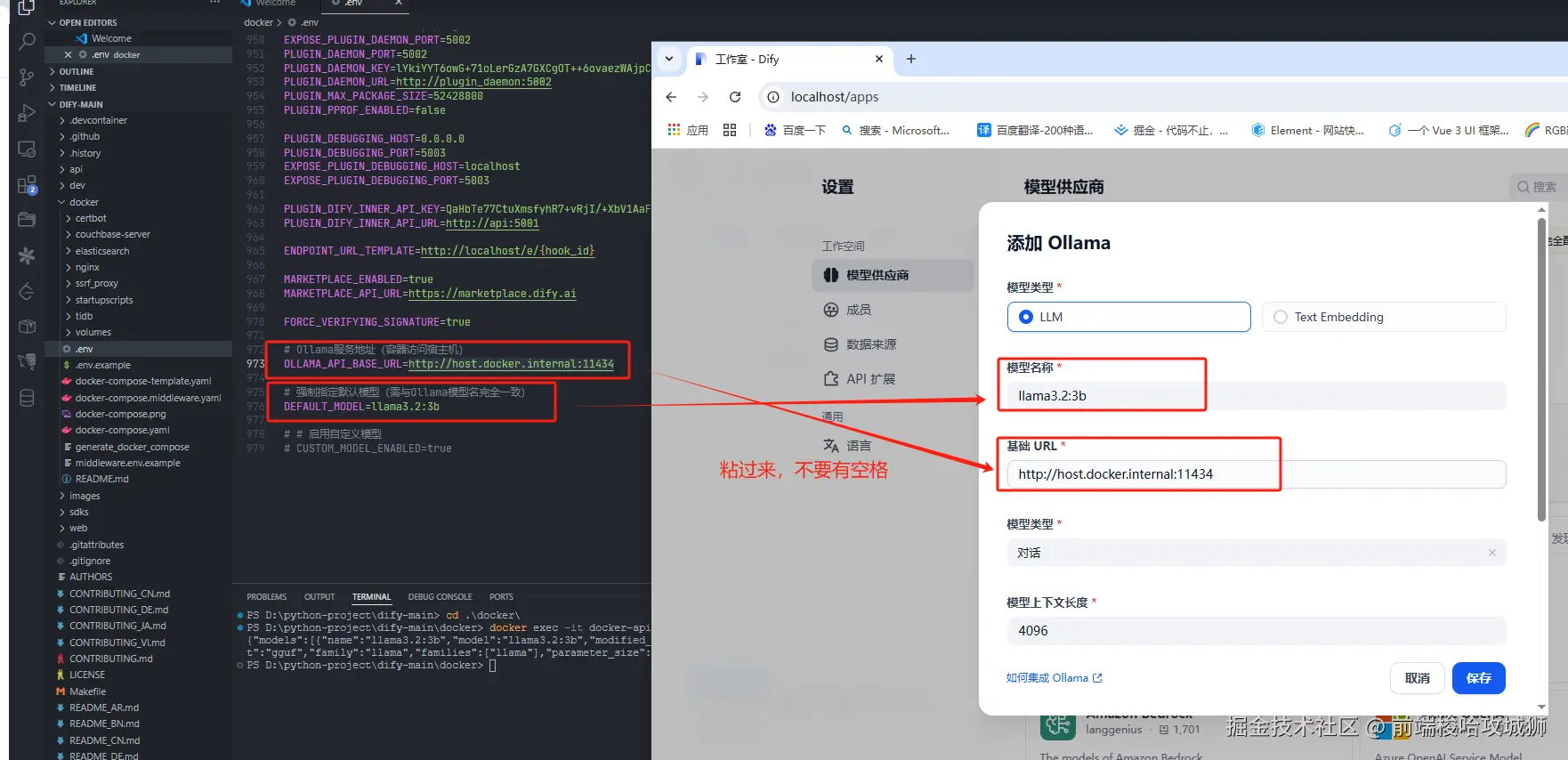
Task: Open the Source Control view in activity bar
Action: [27, 77]
